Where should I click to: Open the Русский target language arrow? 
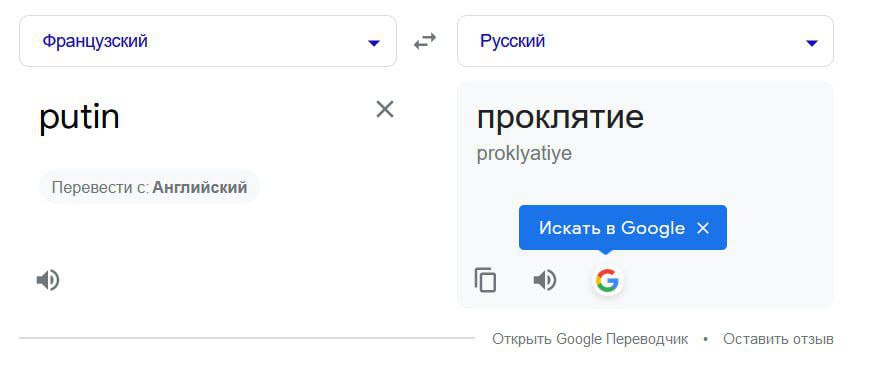click(x=812, y=43)
